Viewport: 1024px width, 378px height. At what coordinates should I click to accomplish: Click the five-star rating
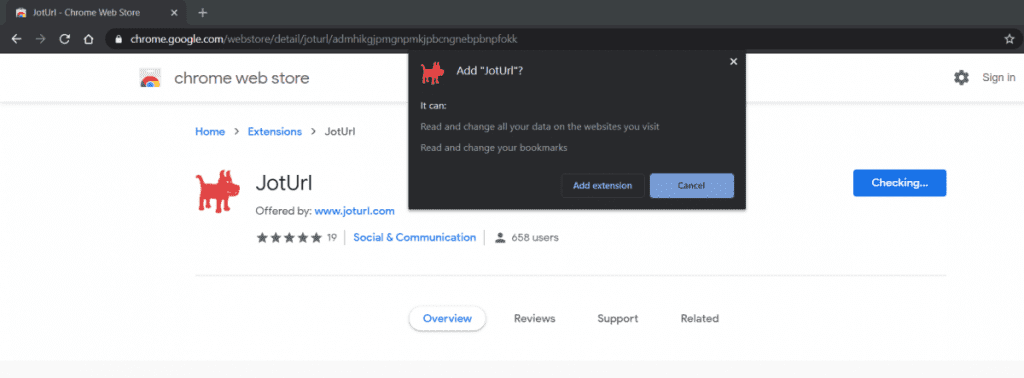point(289,238)
